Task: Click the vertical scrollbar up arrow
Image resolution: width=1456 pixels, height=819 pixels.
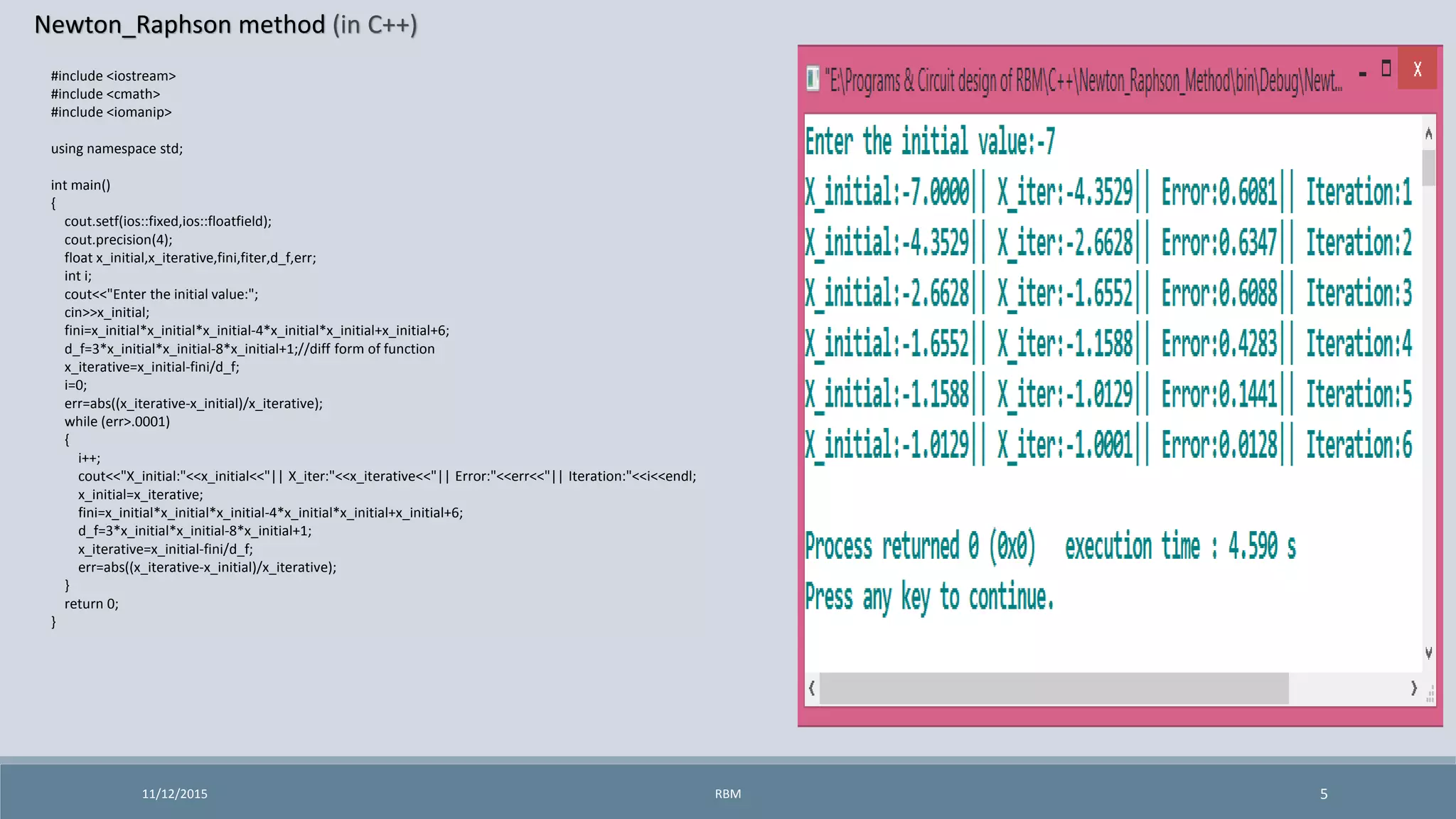Action: 1428,134
